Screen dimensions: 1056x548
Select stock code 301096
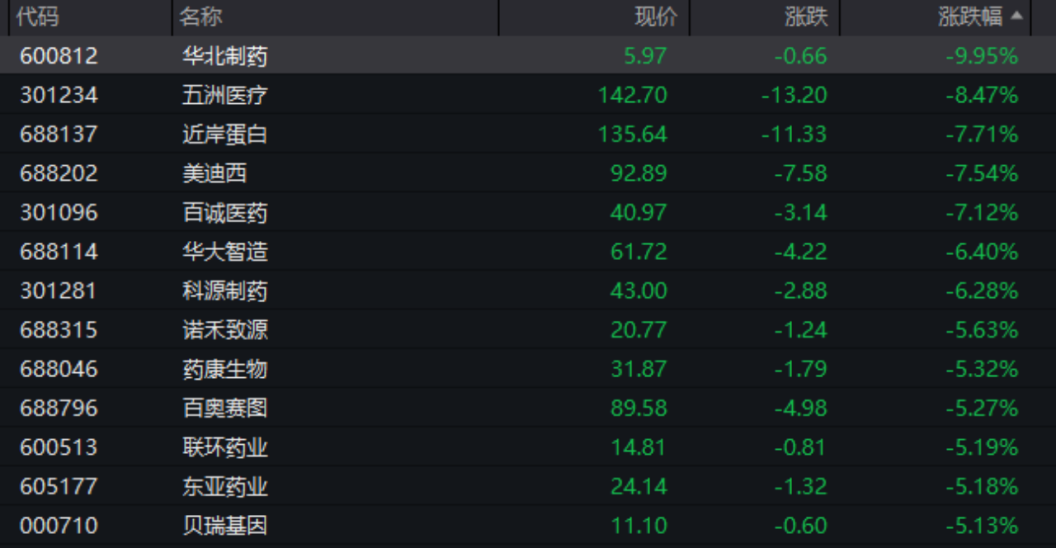(59, 212)
